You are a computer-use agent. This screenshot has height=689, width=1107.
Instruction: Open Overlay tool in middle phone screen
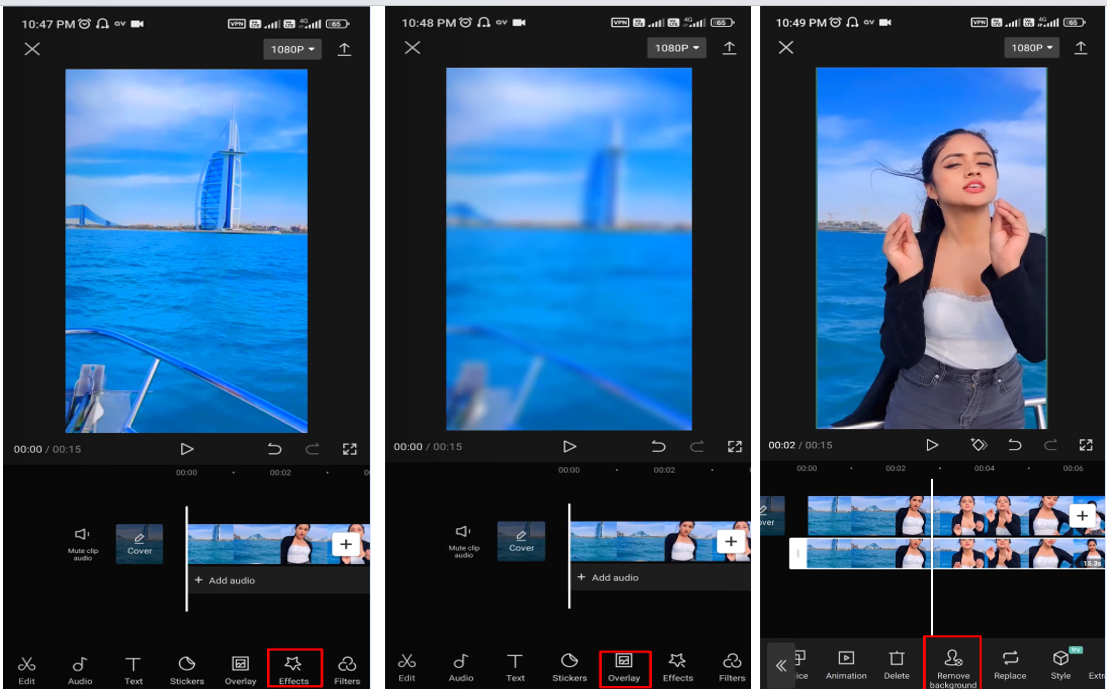[624, 667]
